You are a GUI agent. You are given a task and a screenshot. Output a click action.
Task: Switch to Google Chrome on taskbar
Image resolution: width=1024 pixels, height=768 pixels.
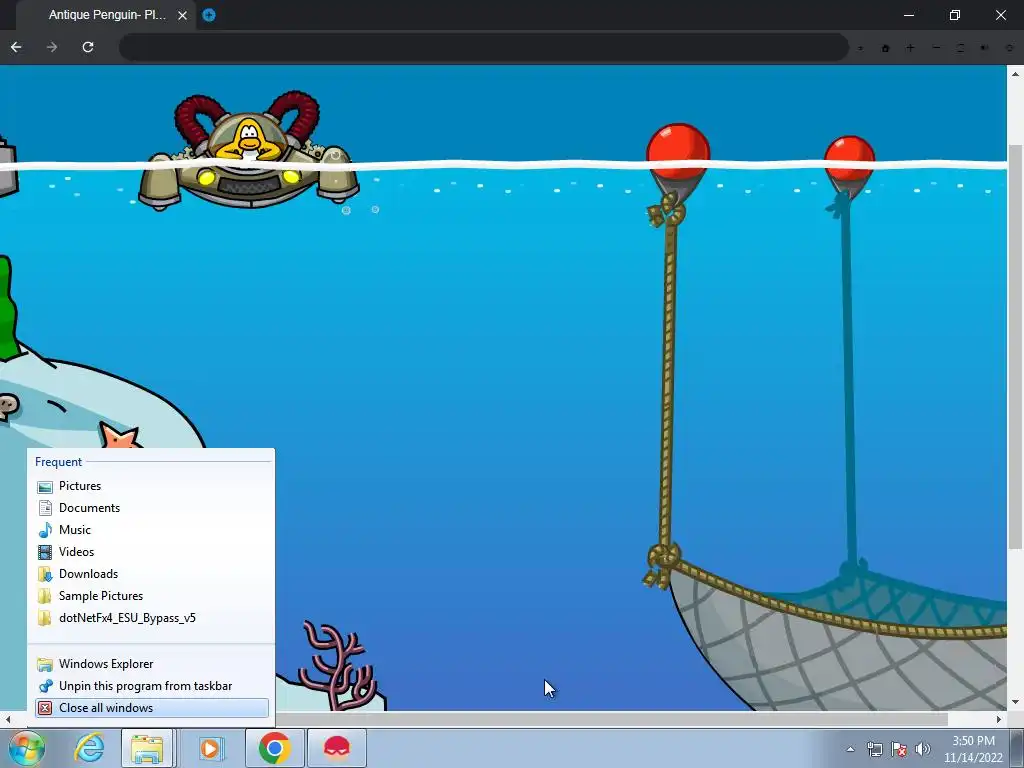click(274, 748)
